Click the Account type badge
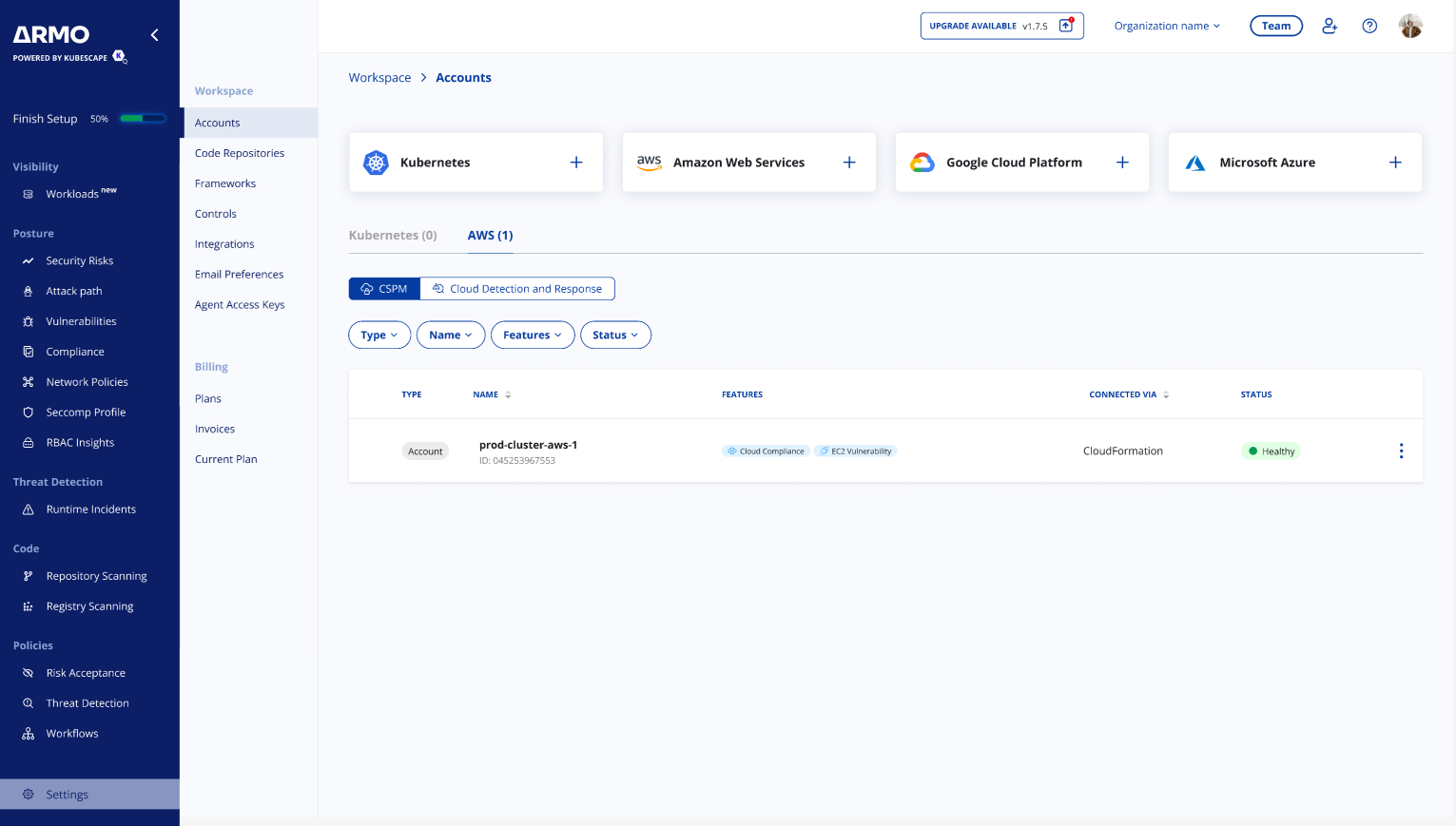Screen dimensions: 1456x826 click(425, 451)
